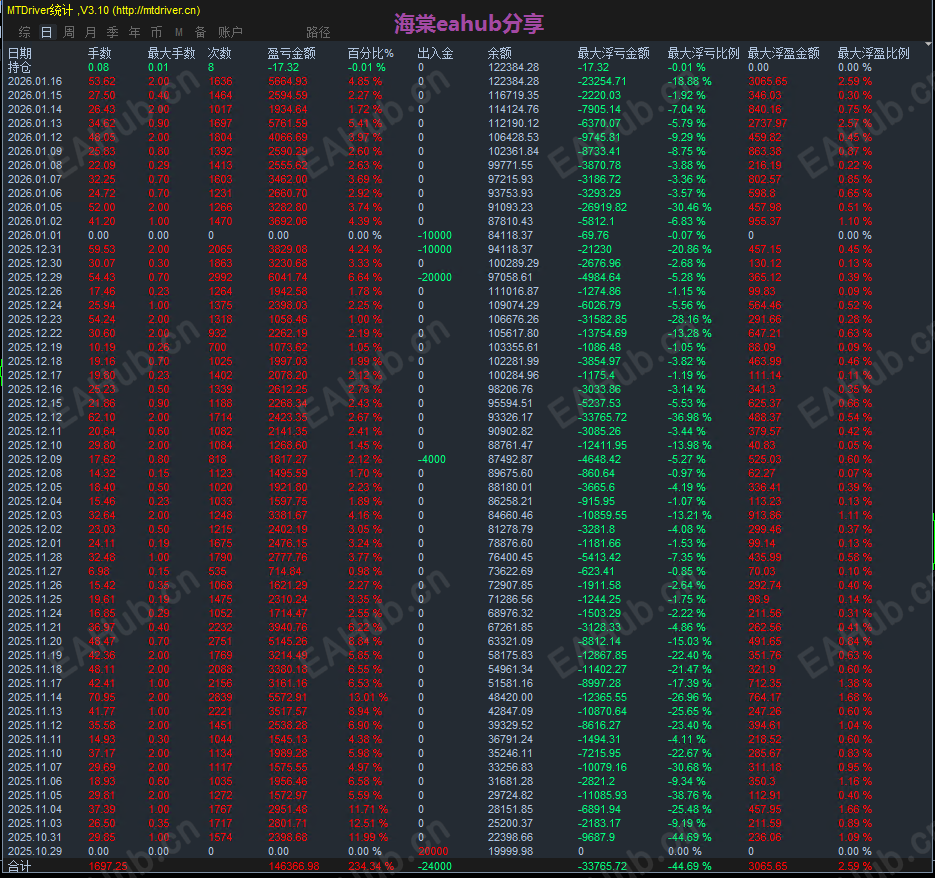Click total deposits/withdrawals -24000

click(435, 866)
